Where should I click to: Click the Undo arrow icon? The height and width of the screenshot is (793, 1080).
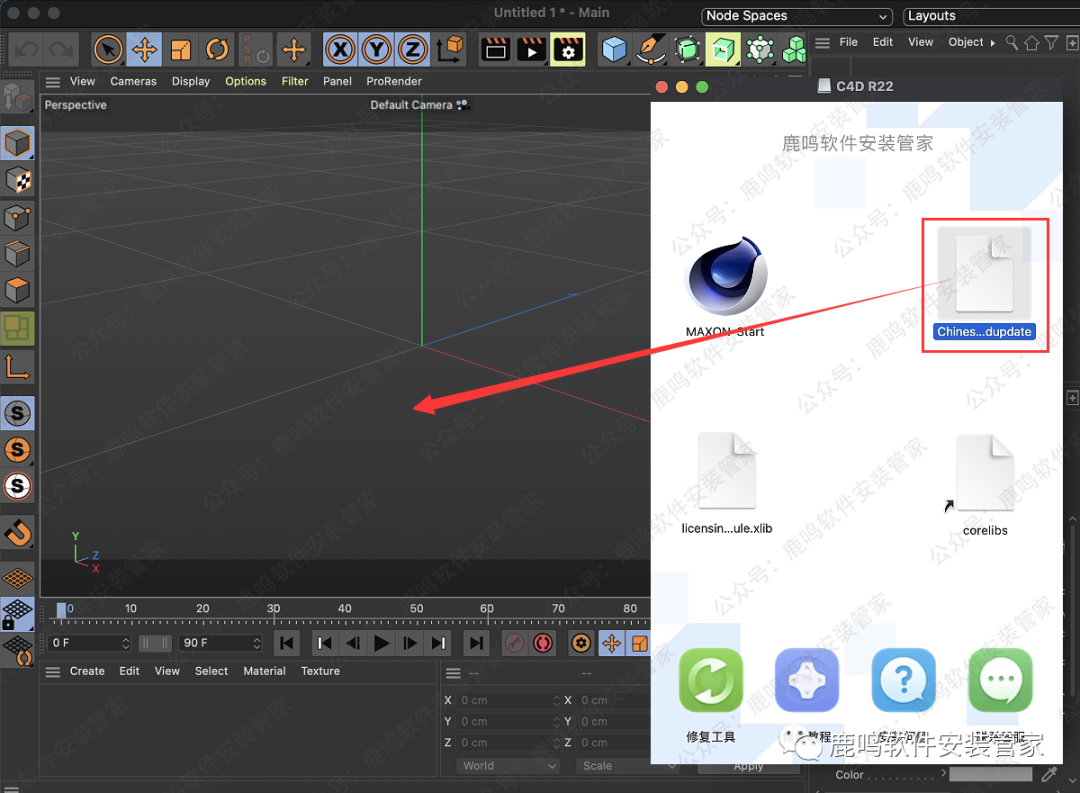[26, 49]
